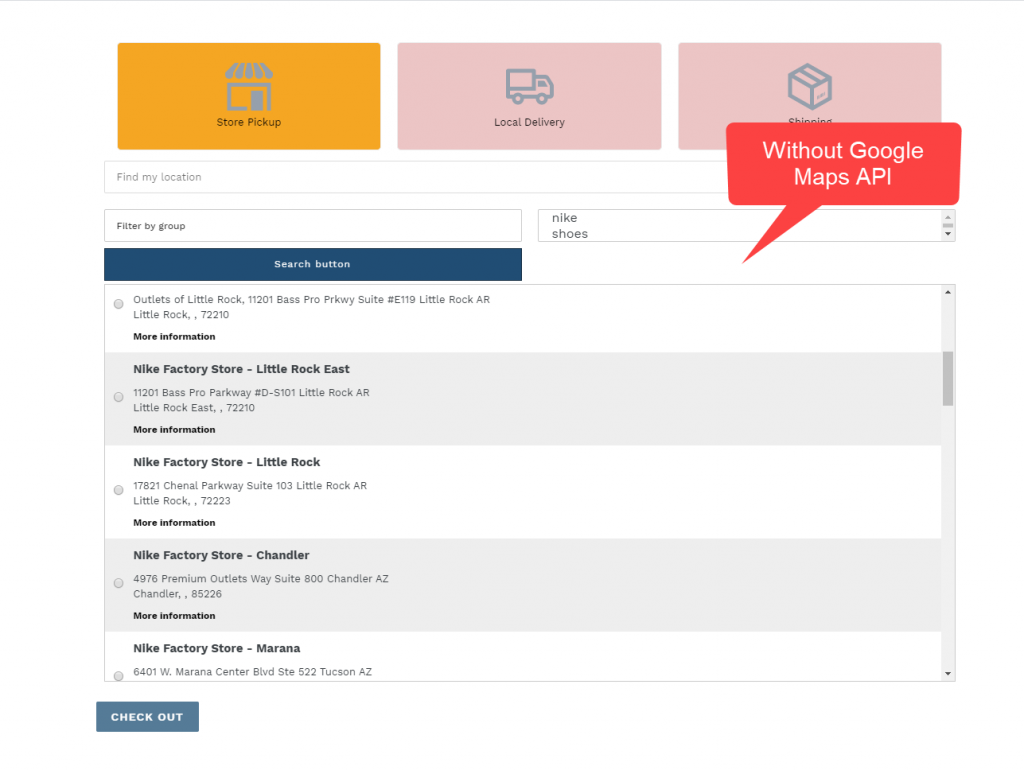1024x770 pixels.
Task: Select the Outlets of Little Rock radio button
Action: pyautogui.click(x=119, y=304)
